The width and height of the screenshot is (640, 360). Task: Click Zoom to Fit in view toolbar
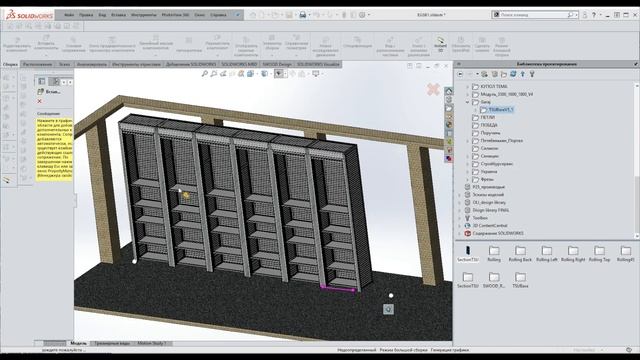click(x=205, y=73)
